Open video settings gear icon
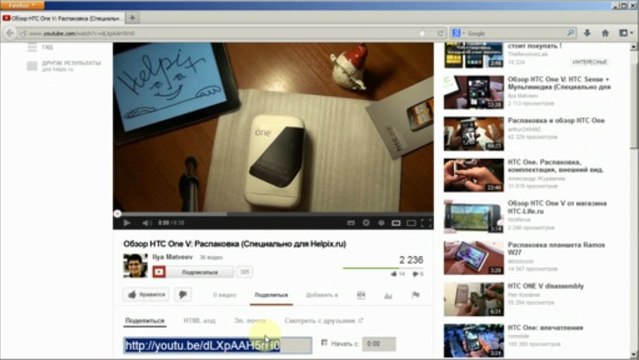This screenshot has width=639, height=360. (x=366, y=223)
